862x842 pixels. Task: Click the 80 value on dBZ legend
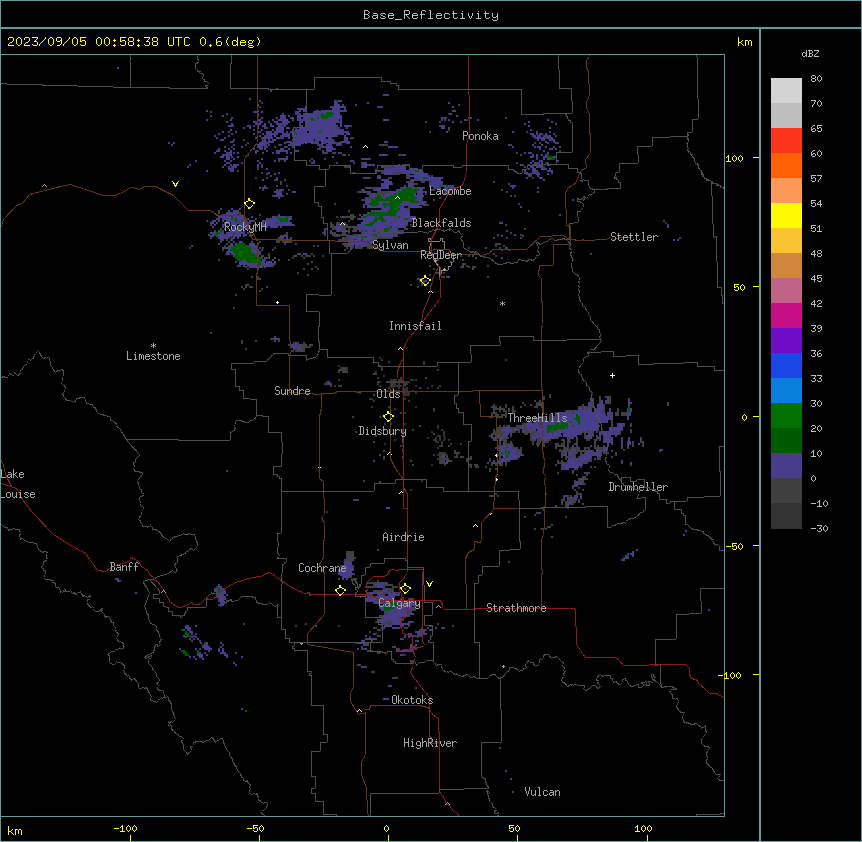(816, 78)
